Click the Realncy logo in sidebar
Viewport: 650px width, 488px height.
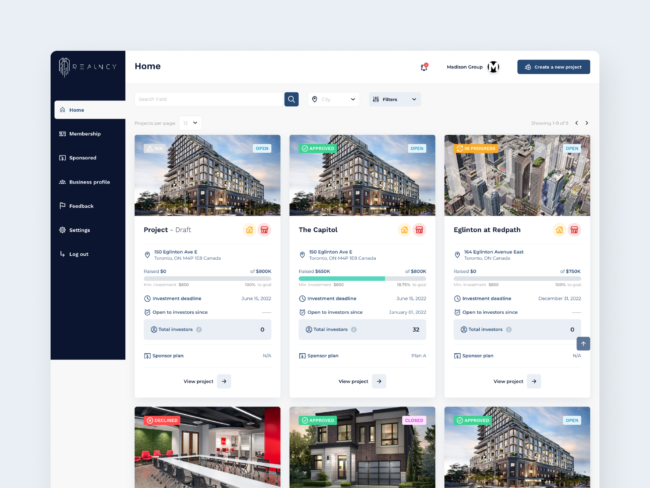click(x=87, y=67)
